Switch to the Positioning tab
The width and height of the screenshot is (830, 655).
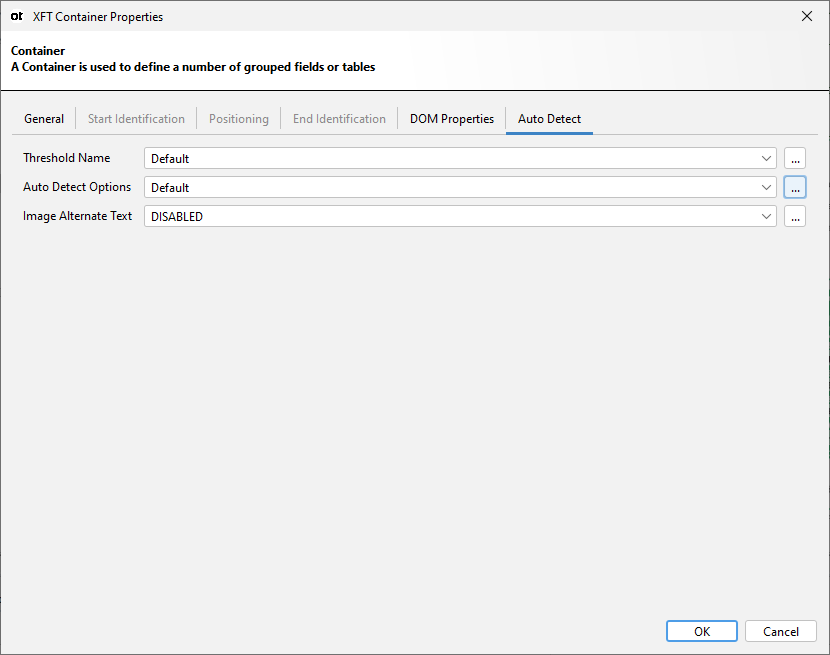238,118
